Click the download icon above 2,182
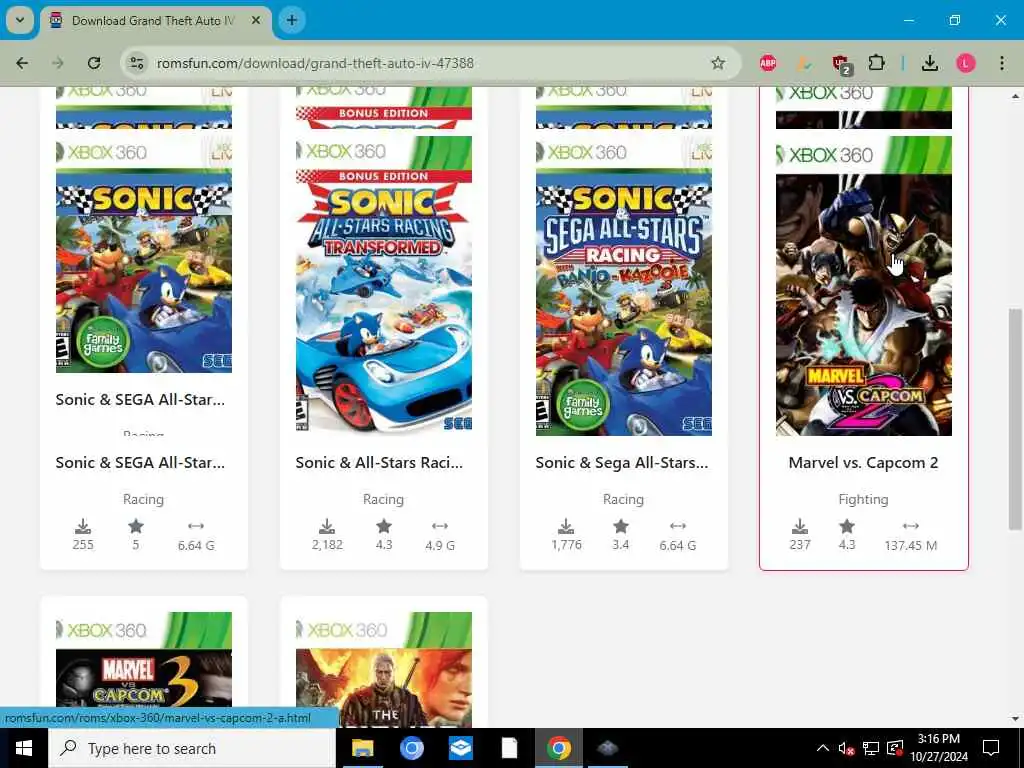The image size is (1024, 768). [327, 526]
